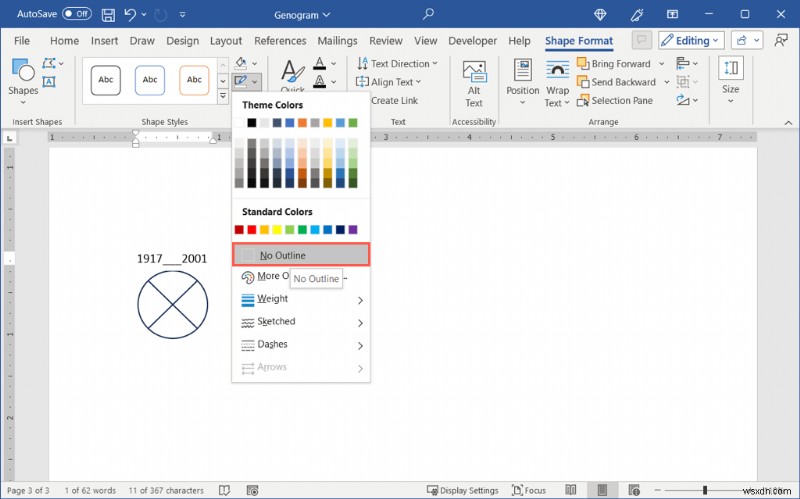Click the Shape Outline pen icon
800x499 pixels.
tap(240, 81)
